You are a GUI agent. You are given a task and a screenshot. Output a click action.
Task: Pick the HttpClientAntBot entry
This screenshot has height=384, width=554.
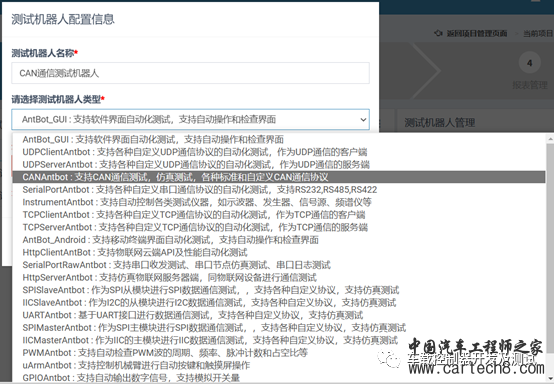279,252
